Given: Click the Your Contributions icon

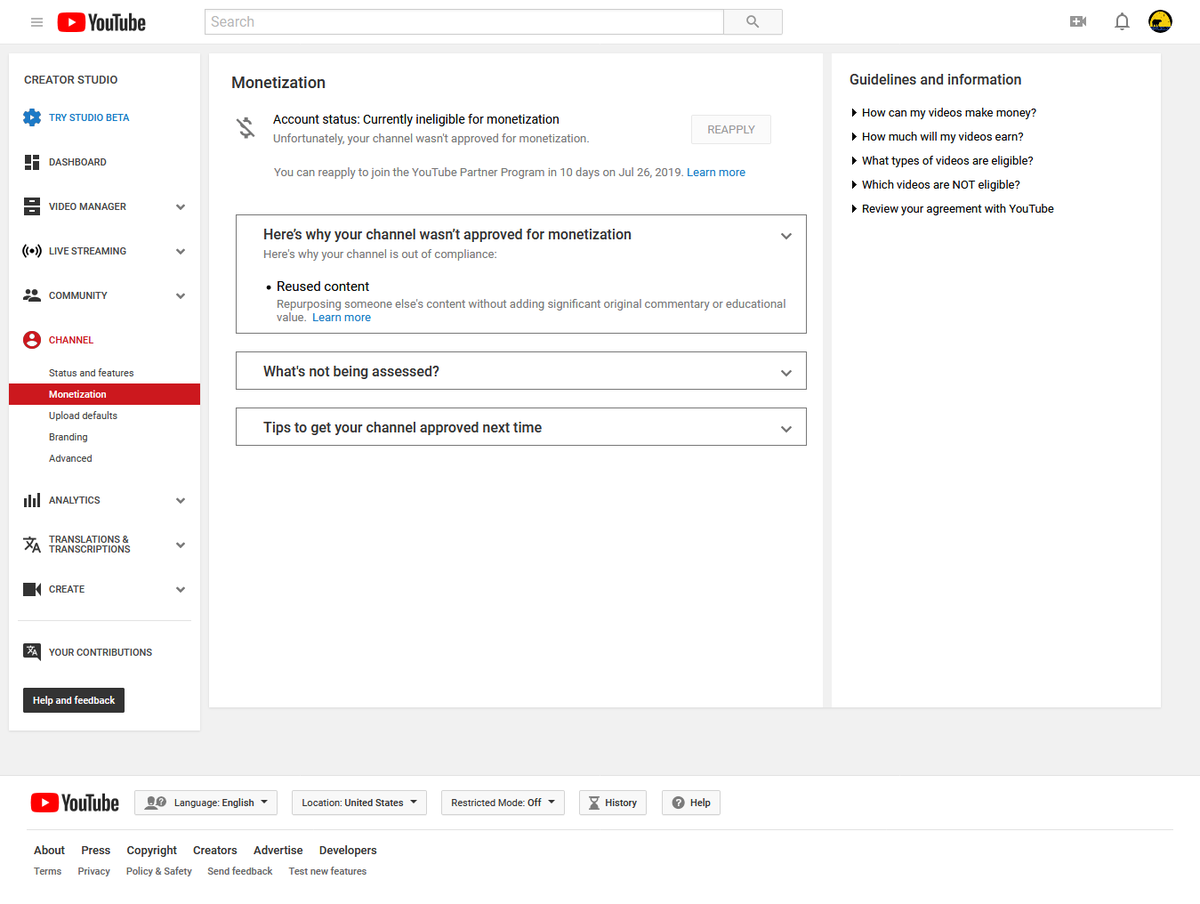Looking at the screenshot, I should tap(32, 652).
